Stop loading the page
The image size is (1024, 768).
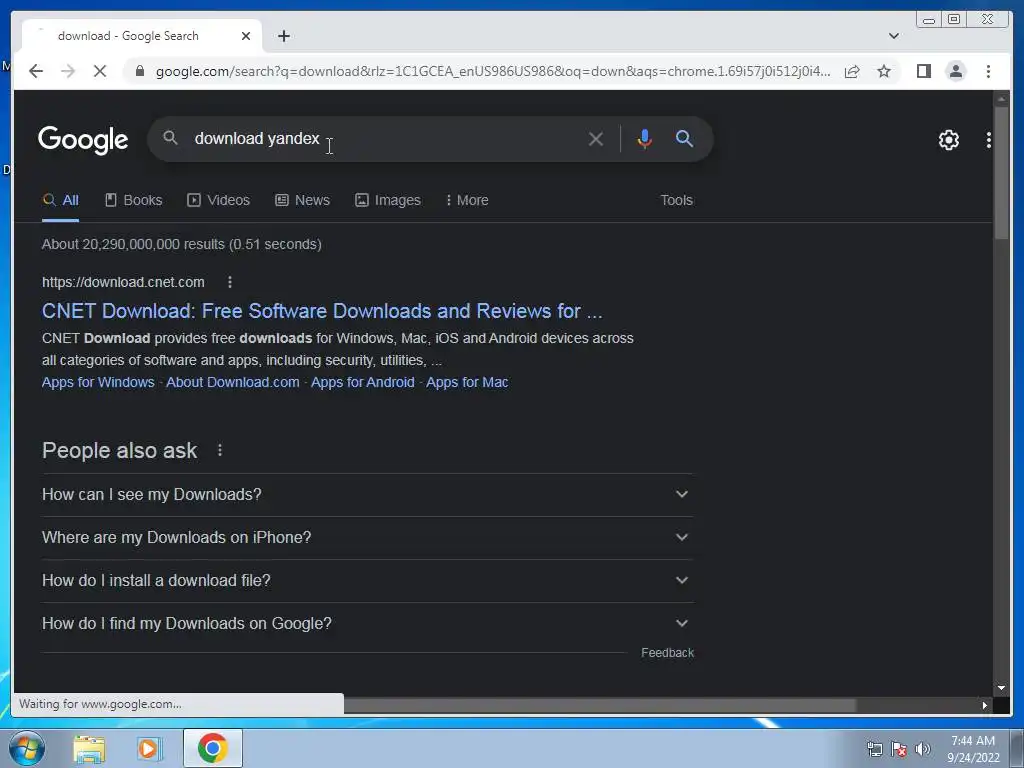[x=100, y=71]
